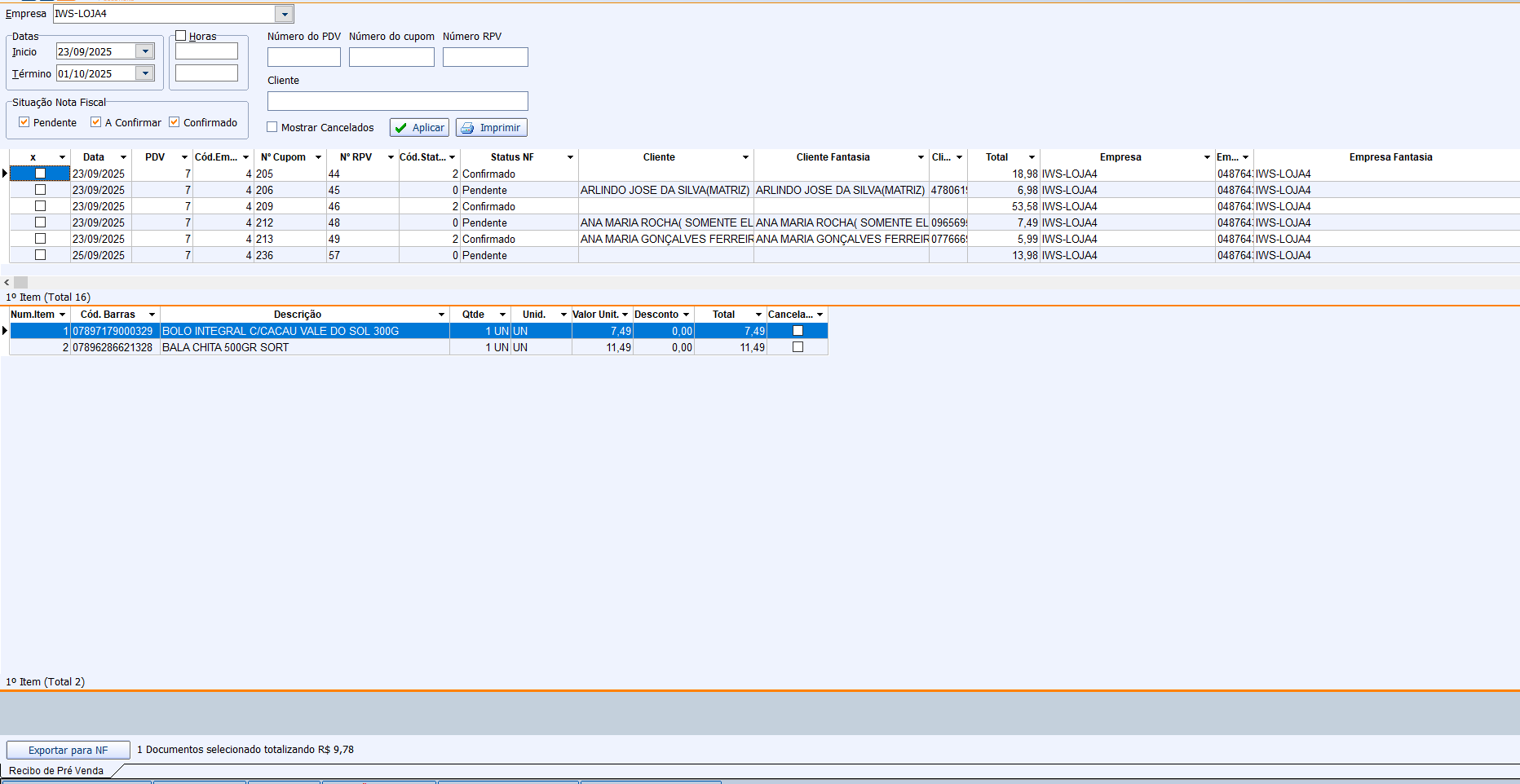Open the Data column filter arrow
Image resolution: width=1520 pixels, height=784 pixels.
tap(123, 157)
